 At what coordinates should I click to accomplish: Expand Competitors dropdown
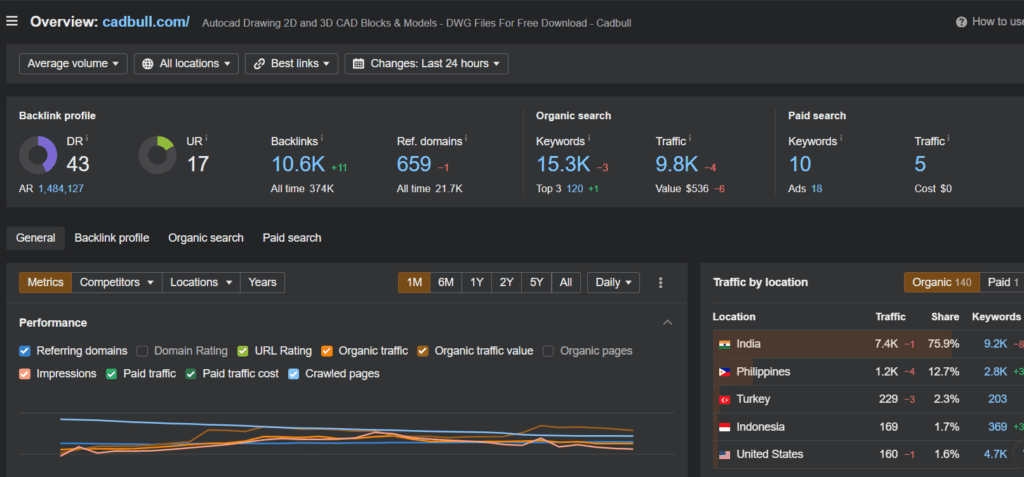pyautogui.click(x=117, y=282)
